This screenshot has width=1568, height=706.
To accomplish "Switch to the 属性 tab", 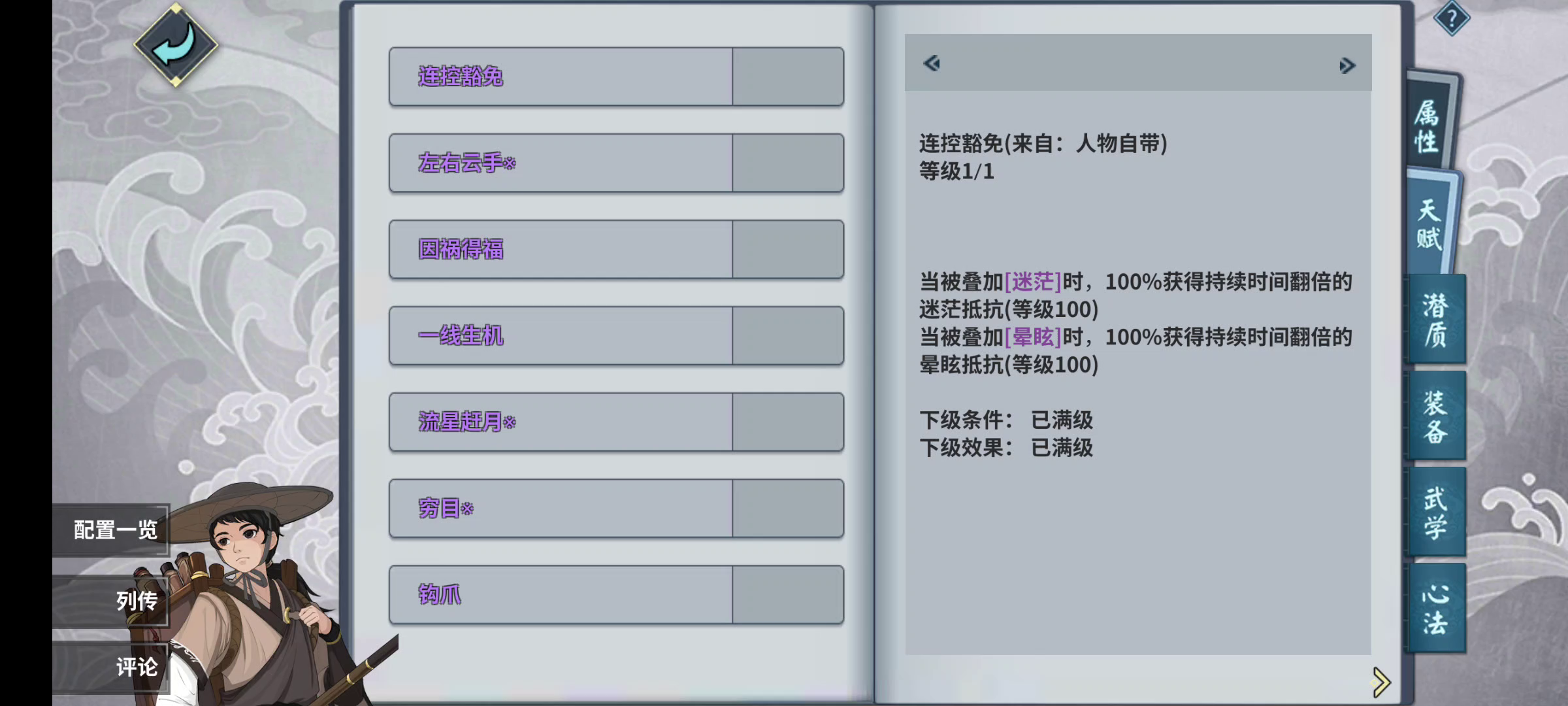I will click(x=1427, y=126).
